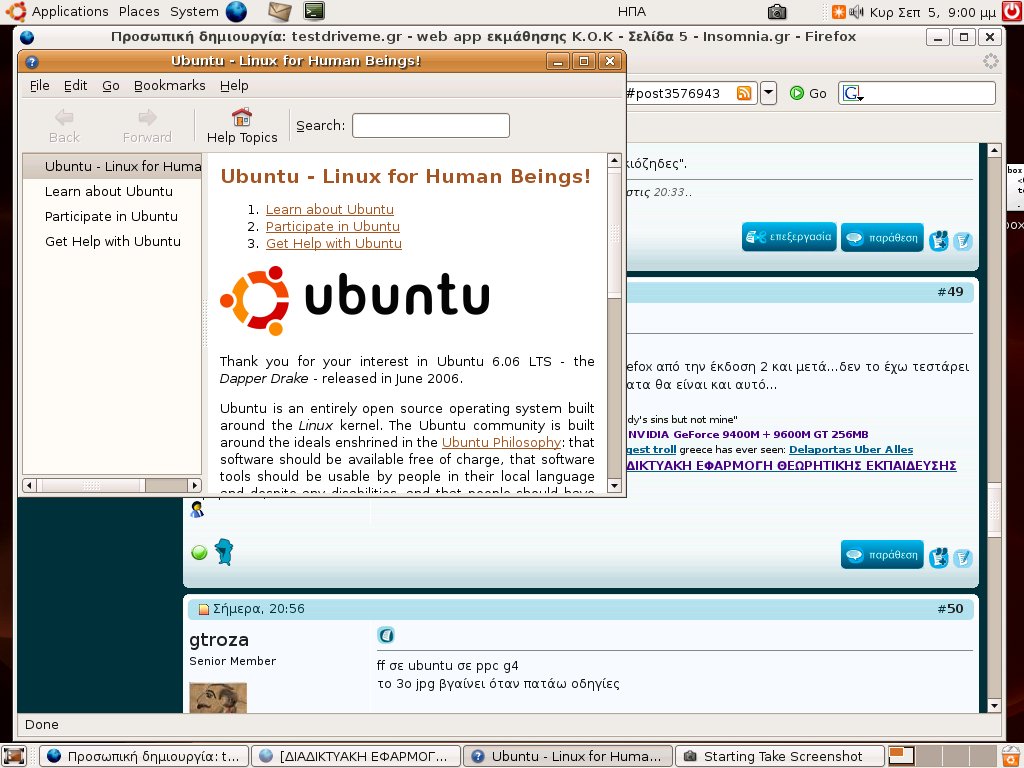Screen dimensions: 1024x768
Task: Open the System menu in the top panel
Action: point(194,12)
